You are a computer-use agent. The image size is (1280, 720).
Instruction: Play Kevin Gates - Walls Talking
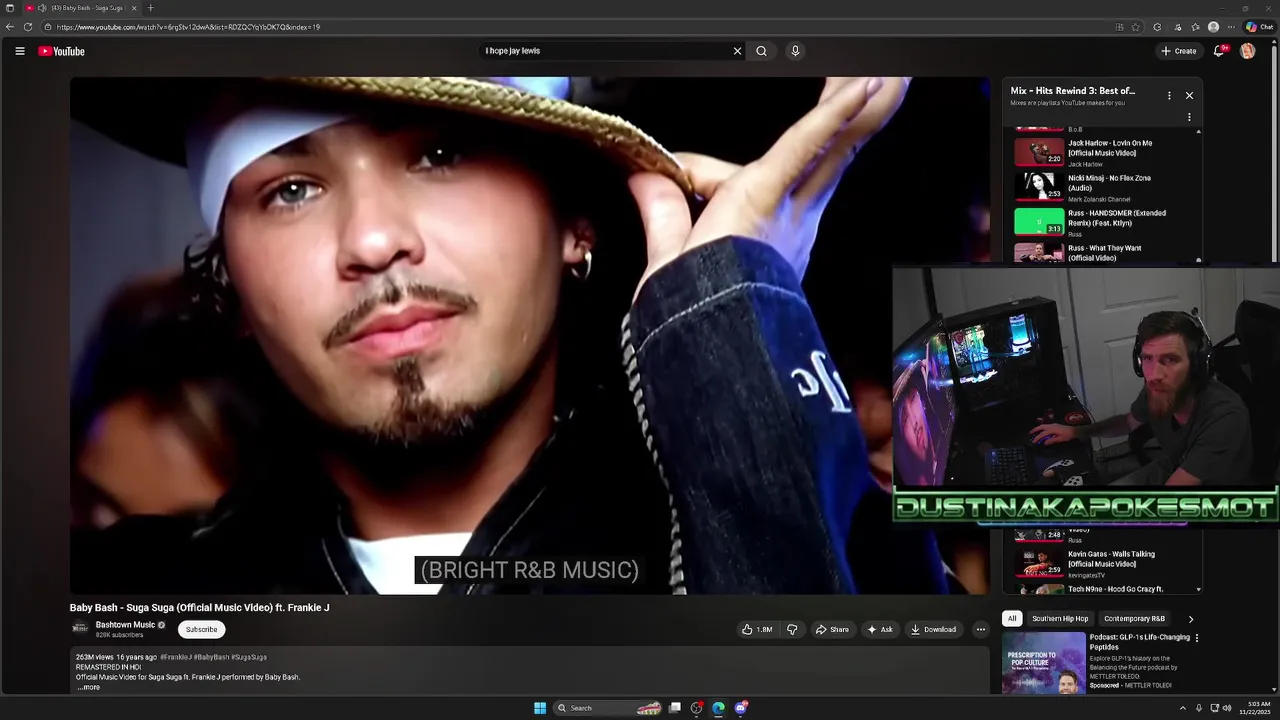click(x=1105, y=563)
